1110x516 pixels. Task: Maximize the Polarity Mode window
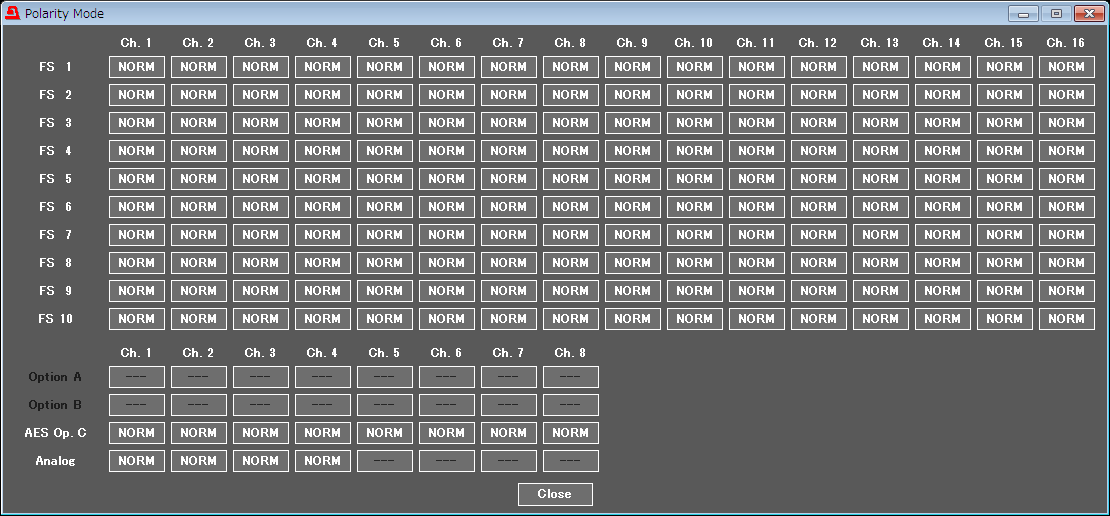pos(1055,13)
